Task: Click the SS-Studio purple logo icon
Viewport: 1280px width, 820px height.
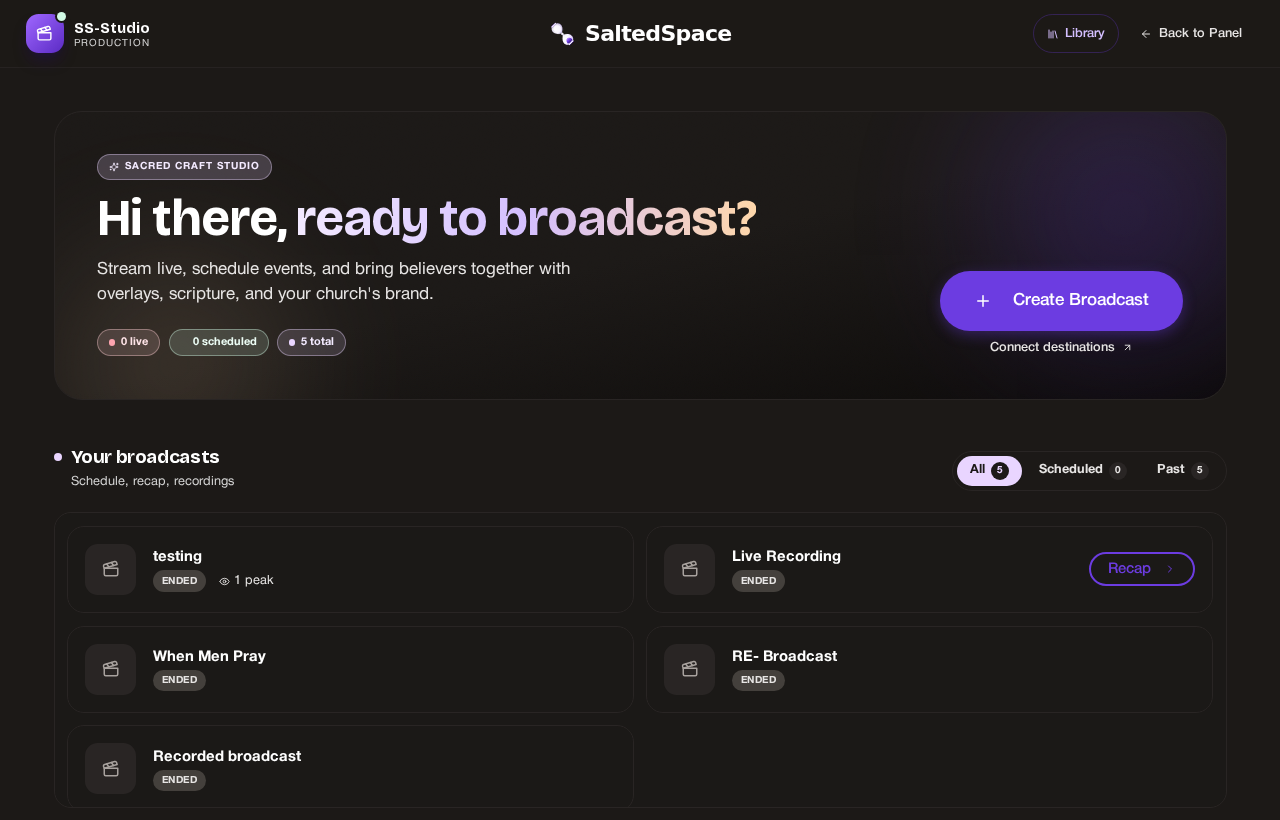Action: pos(45,33)
